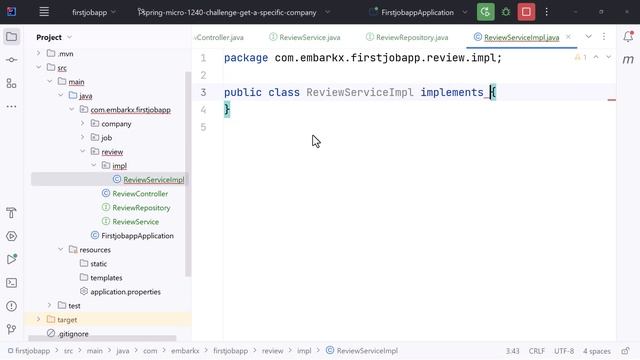
Task: Open the main hamburger menu
Action: pos(44,12)
